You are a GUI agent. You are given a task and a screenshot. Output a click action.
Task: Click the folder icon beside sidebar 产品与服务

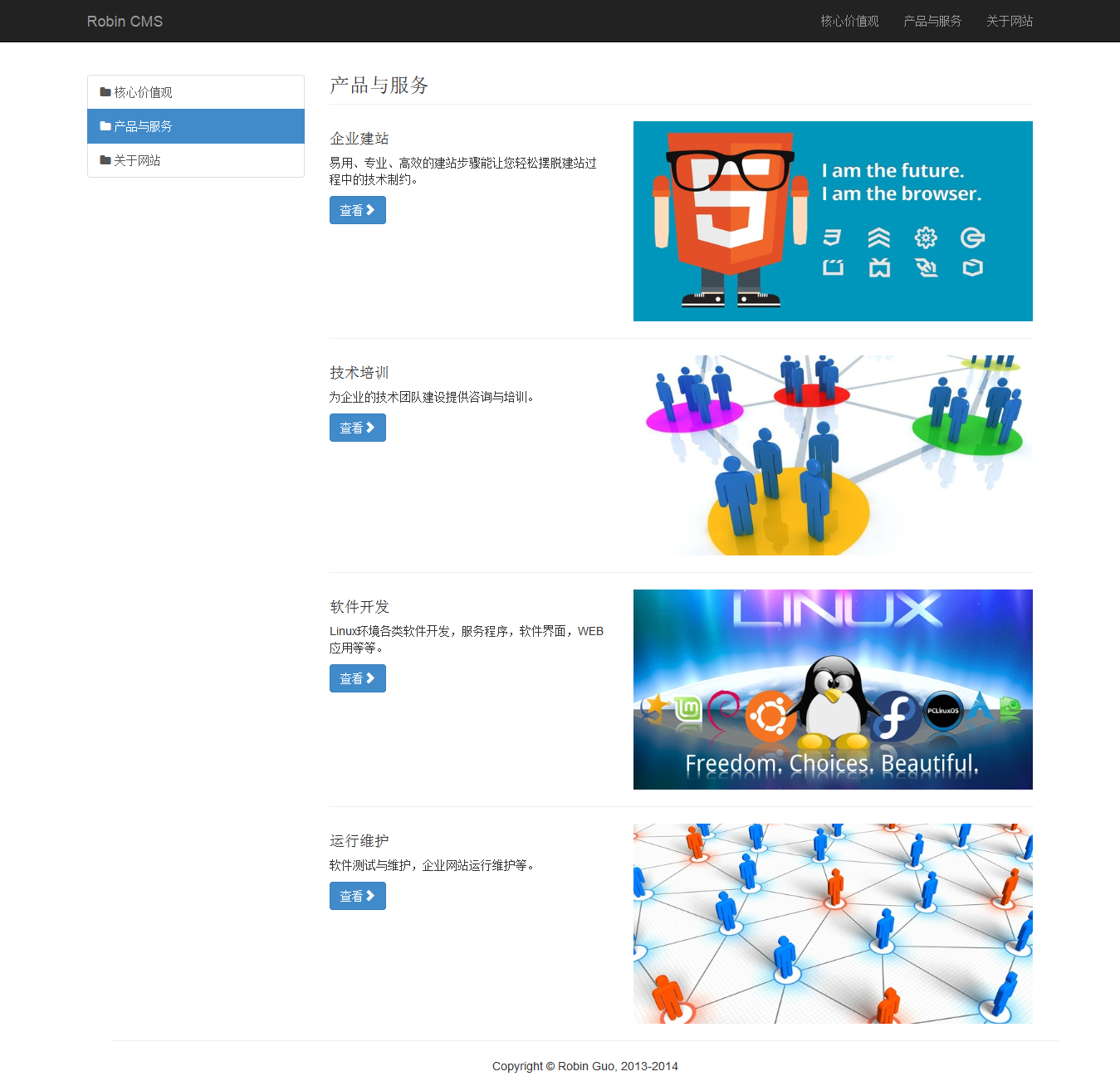click(105, 126)
